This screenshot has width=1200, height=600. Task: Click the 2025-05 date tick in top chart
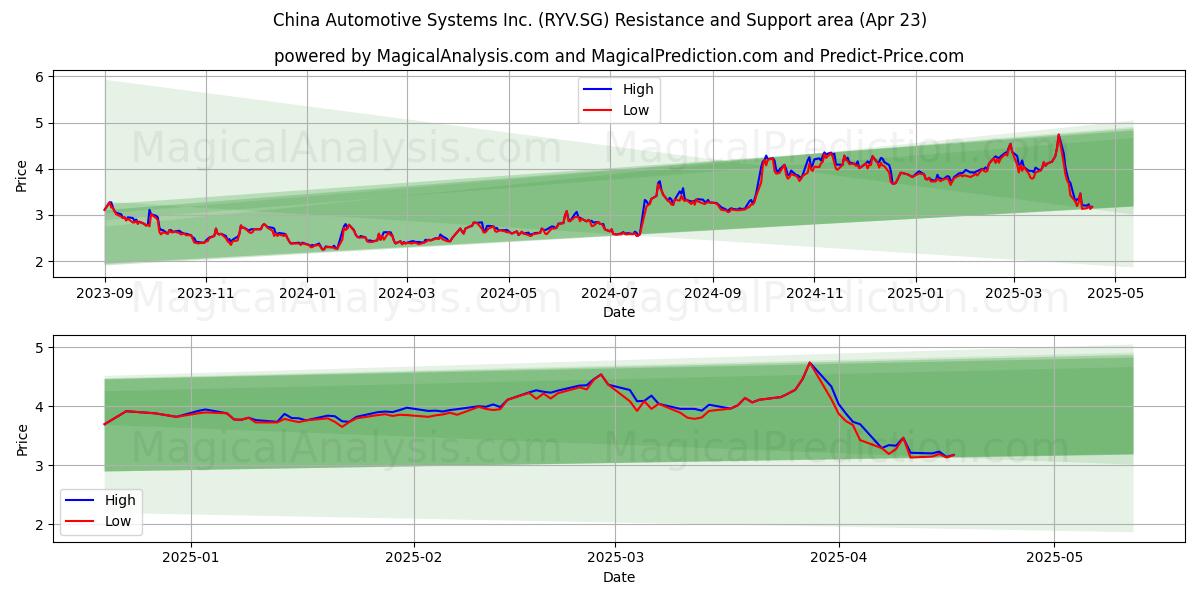pyautogui.click(x=1114, y=294)
